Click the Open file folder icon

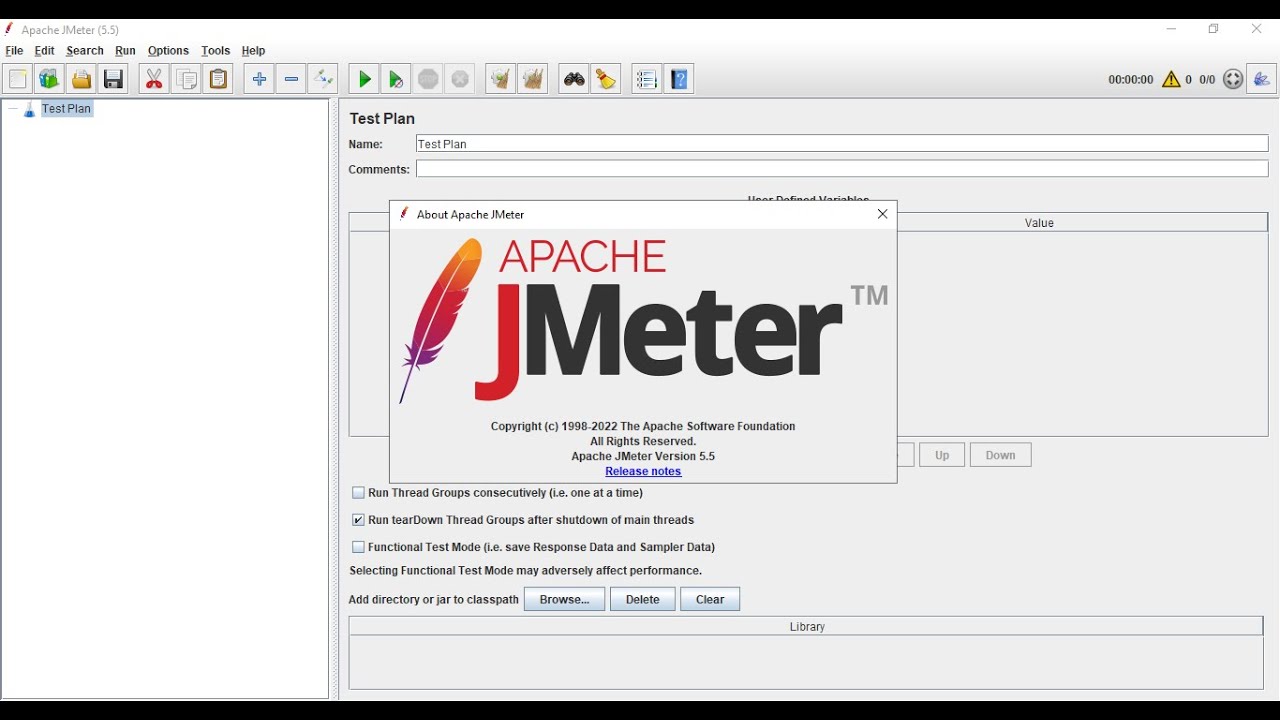[81, 79]
